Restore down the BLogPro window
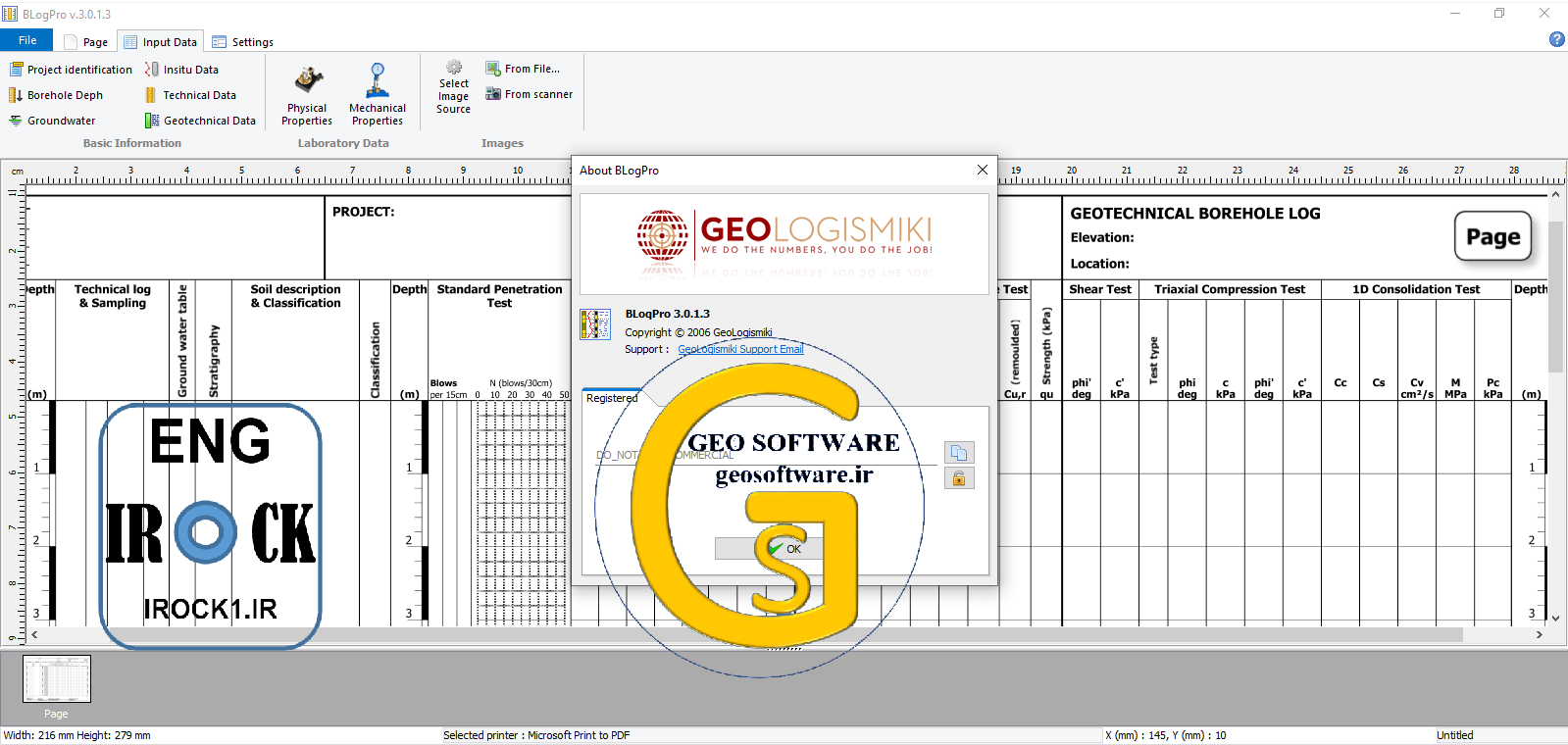This screenshot has width=1568, height=745. point(1499,14)
